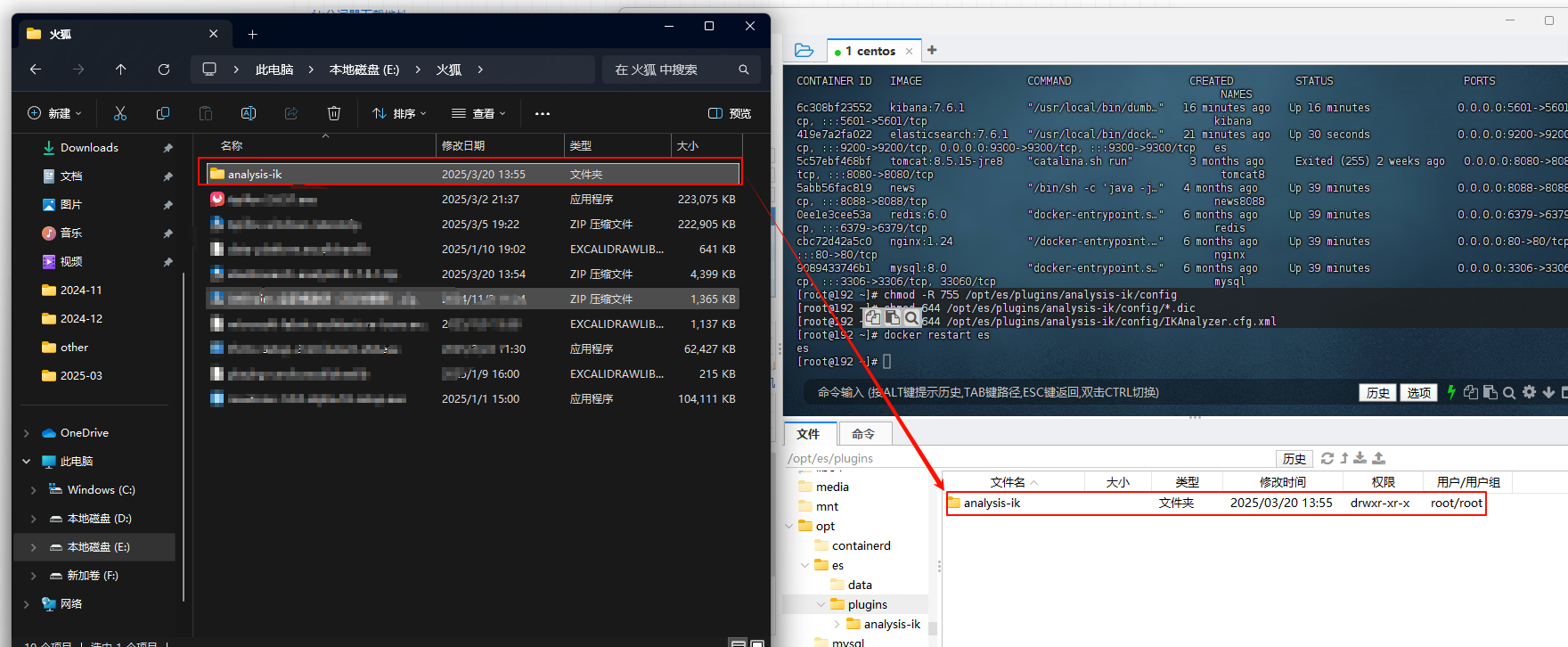Open the 查看 view dropdown
The height and width of the screenshot is (647, 1568).
pos(478,113)
